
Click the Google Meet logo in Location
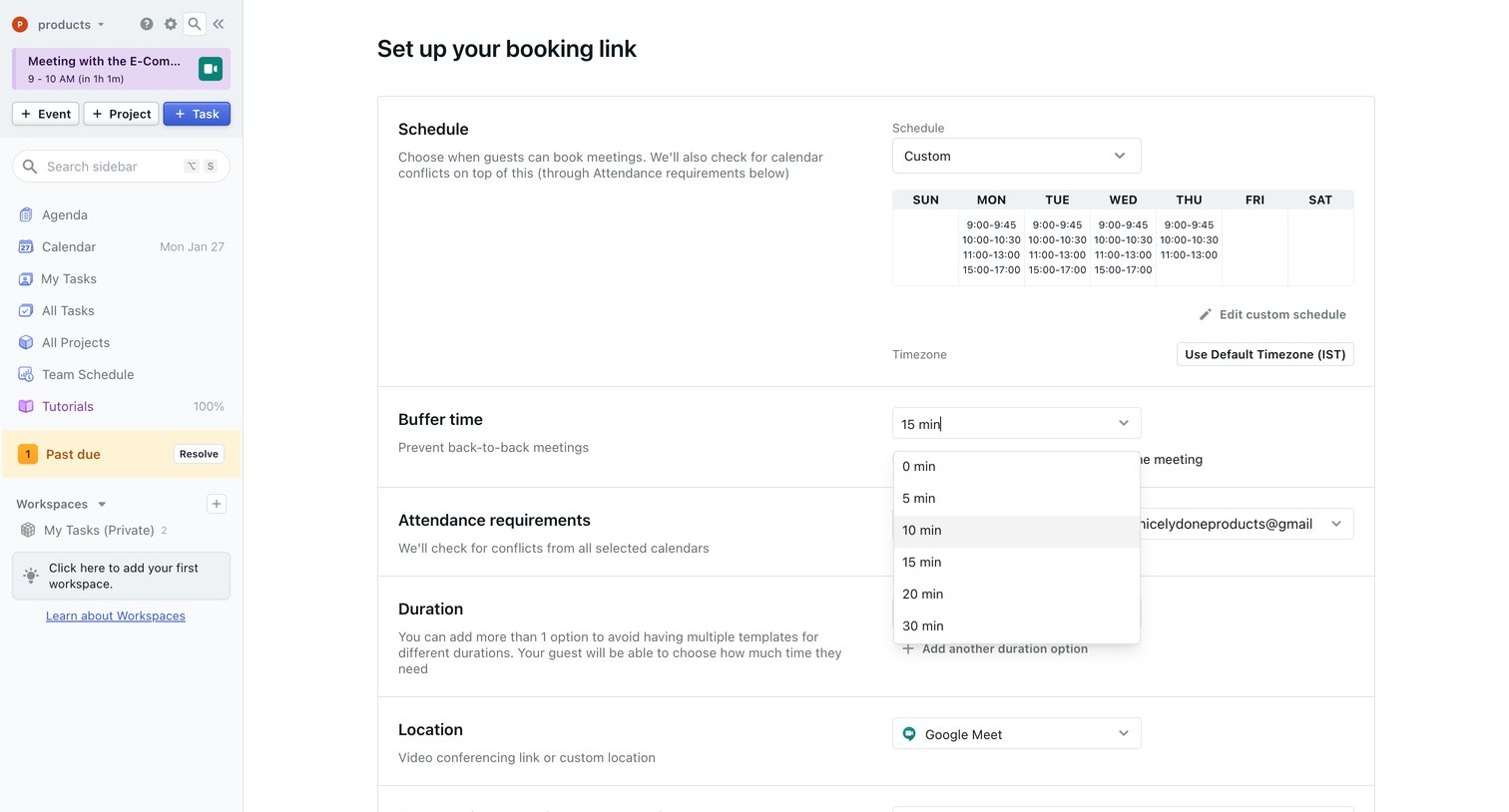coord(909,734)
